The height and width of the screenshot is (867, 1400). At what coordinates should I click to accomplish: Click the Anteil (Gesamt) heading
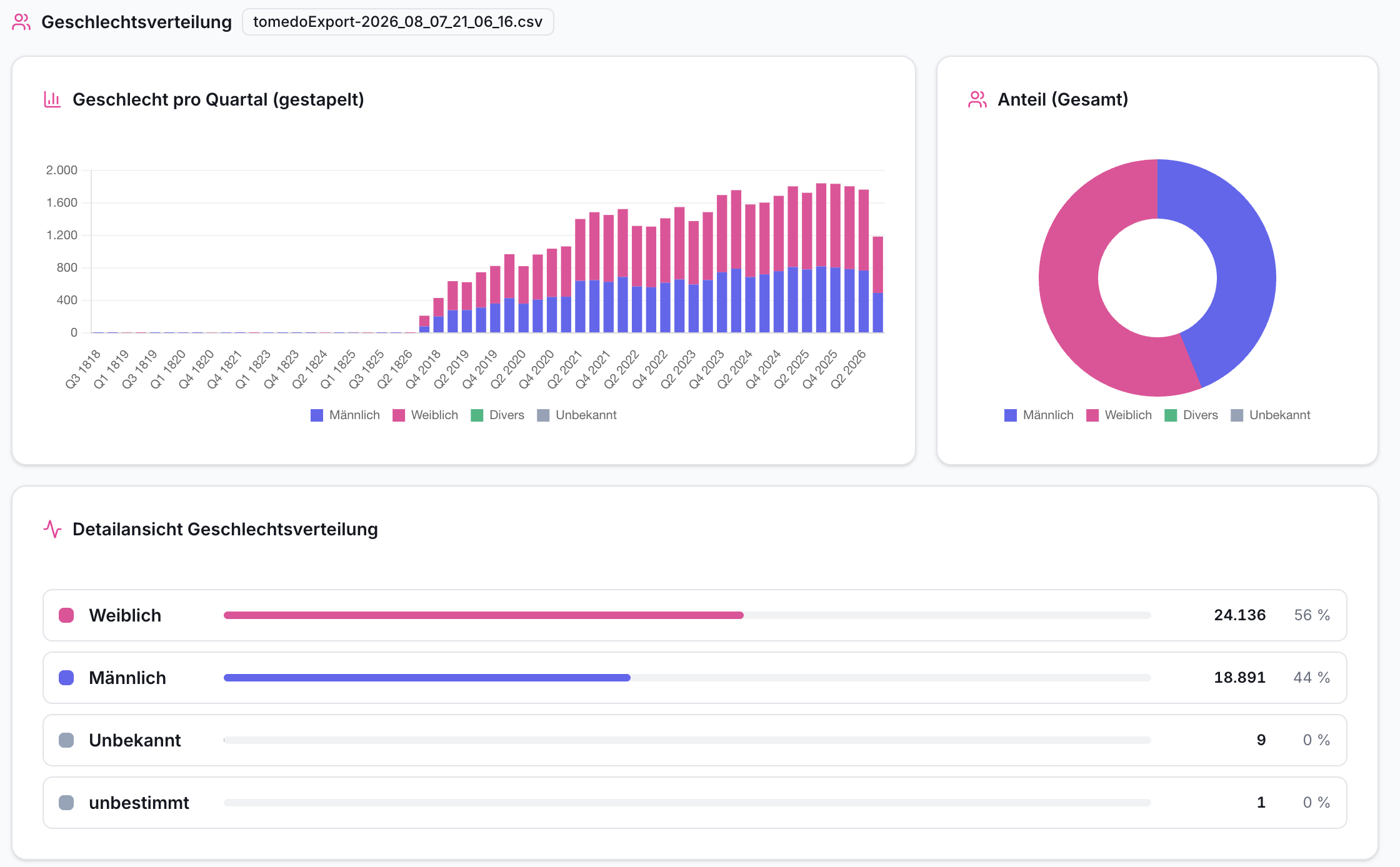[1062, 99]
